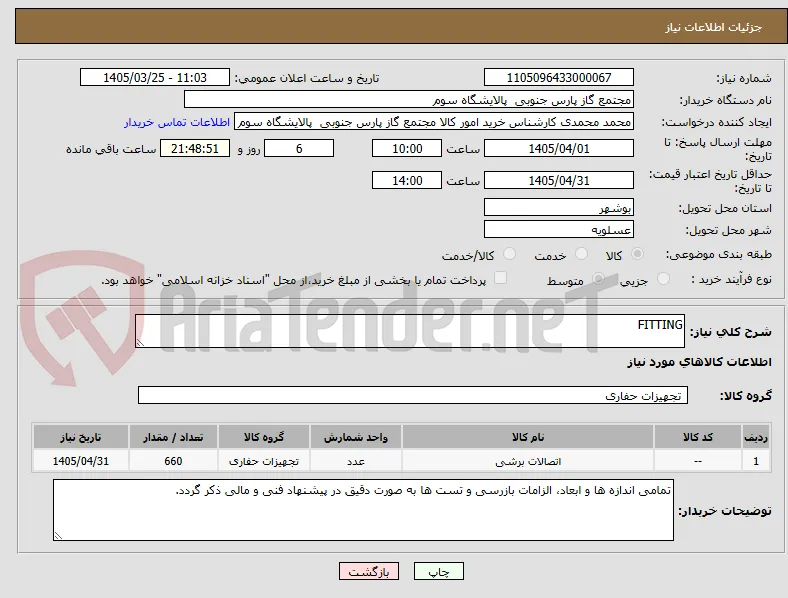Click the resize handle of FITTING text area
The height and width of the screenshot is (598, 788).
pyautogui.click(x=140, y=343)
